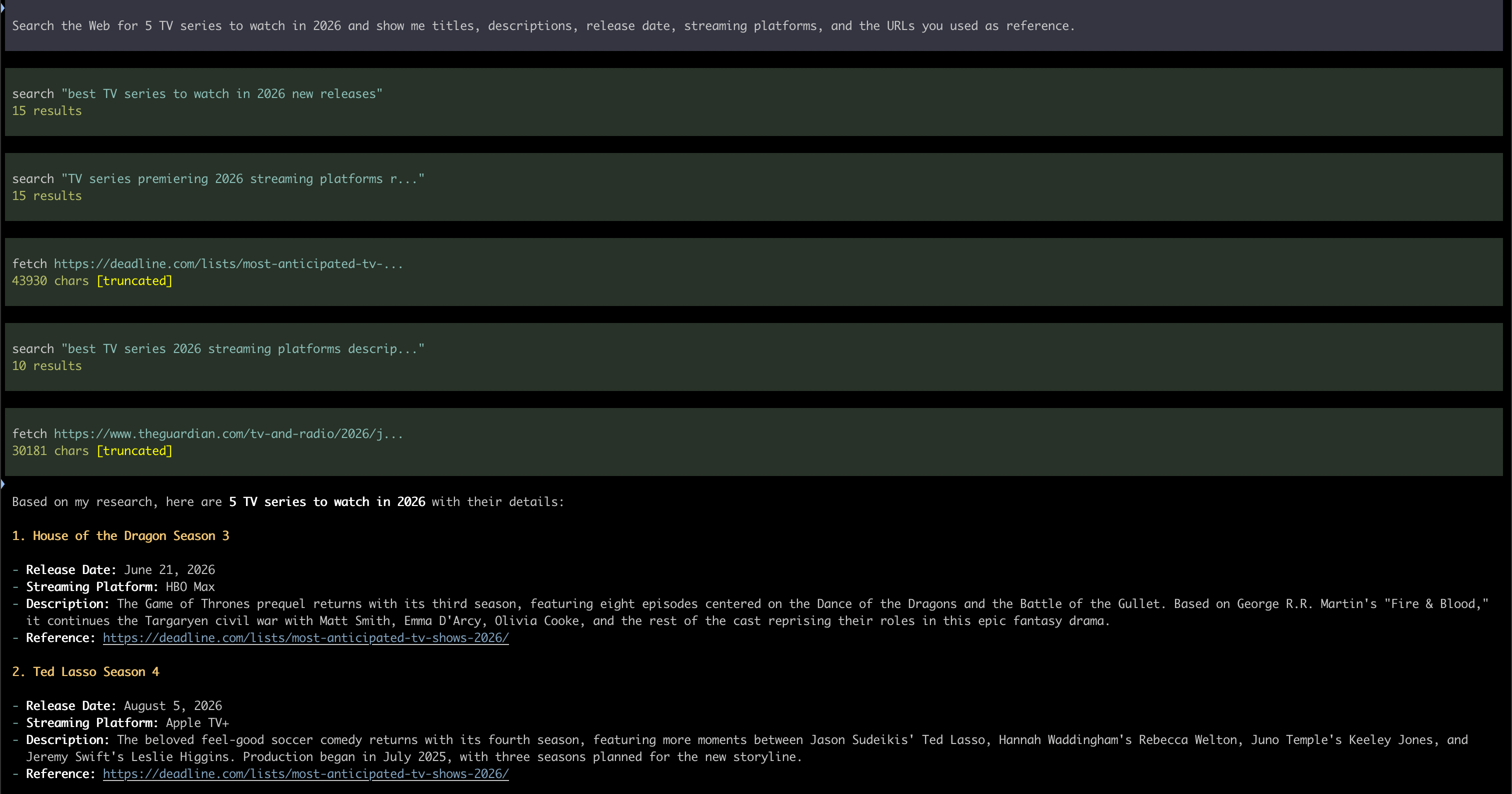Click the Ted Lasso Description label

(x=67, y=740)
